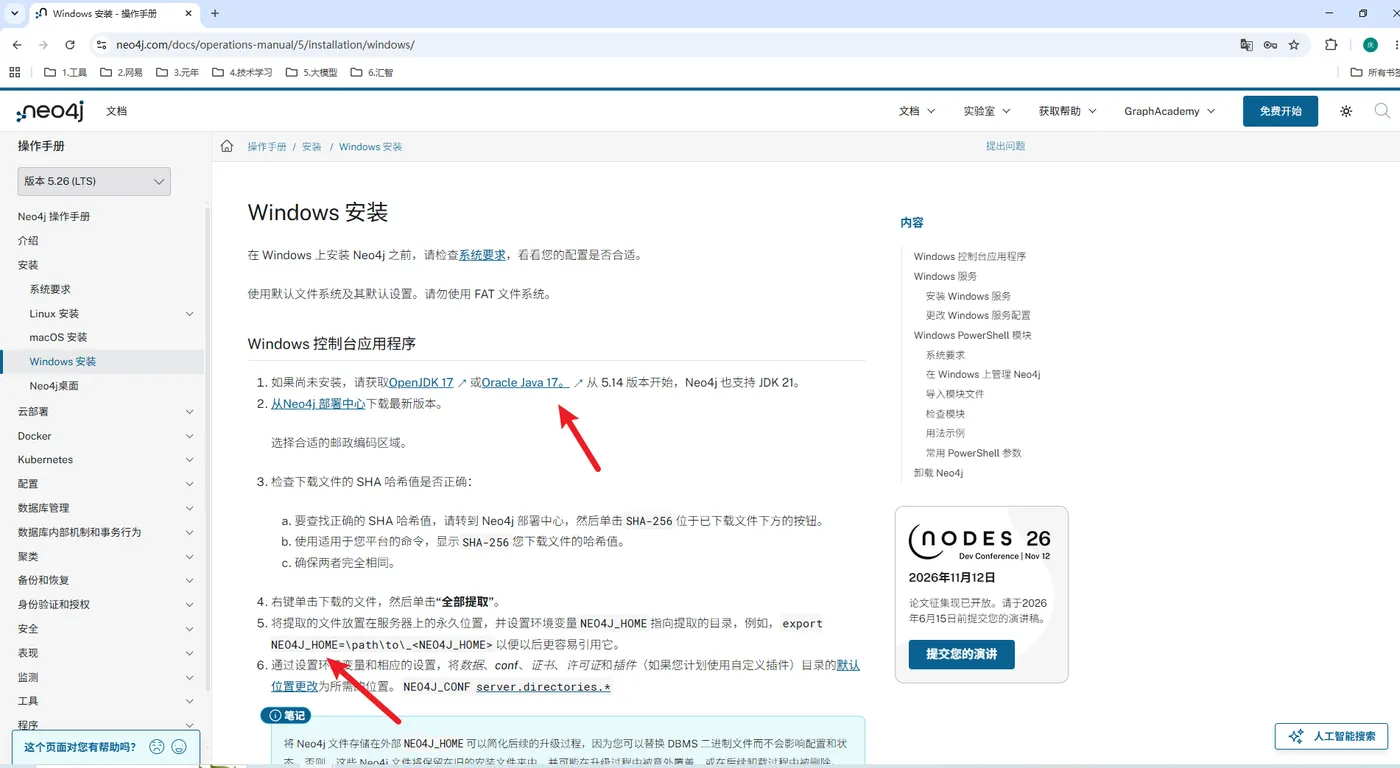Click the 提出问题 link
This screenshot has height=768, width=1400.
click(1005, 146)
